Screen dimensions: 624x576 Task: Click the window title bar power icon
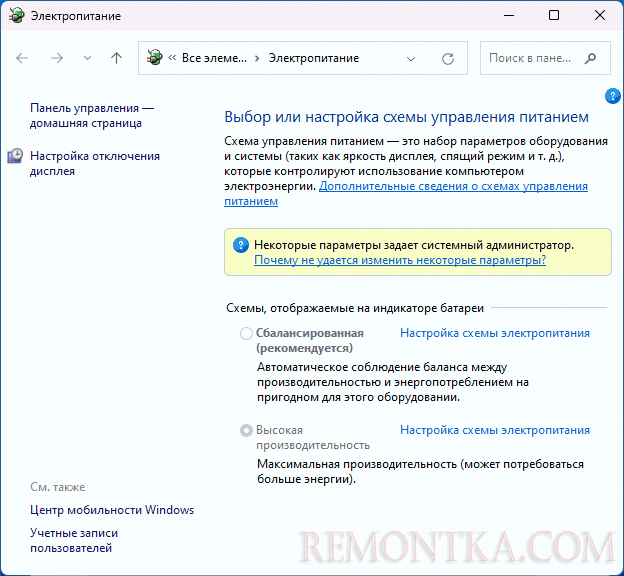pos(16,16)
